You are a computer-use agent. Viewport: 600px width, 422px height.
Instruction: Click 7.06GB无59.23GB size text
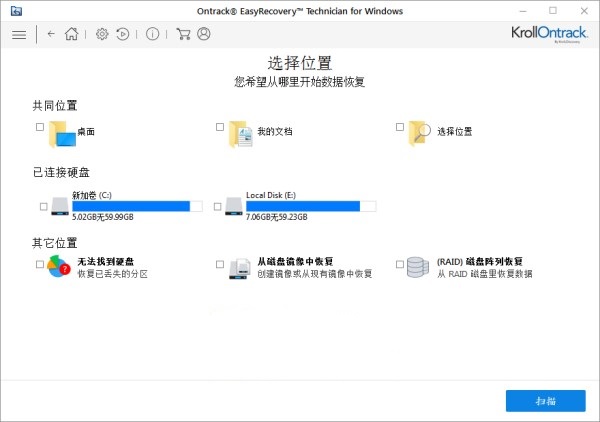click(277, 217)
